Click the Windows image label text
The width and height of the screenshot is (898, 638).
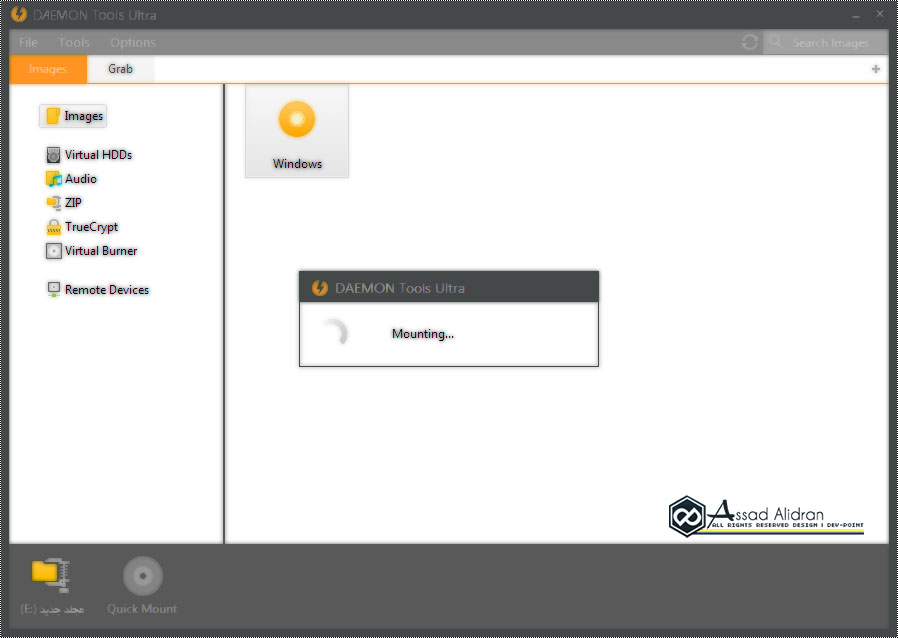297,164
